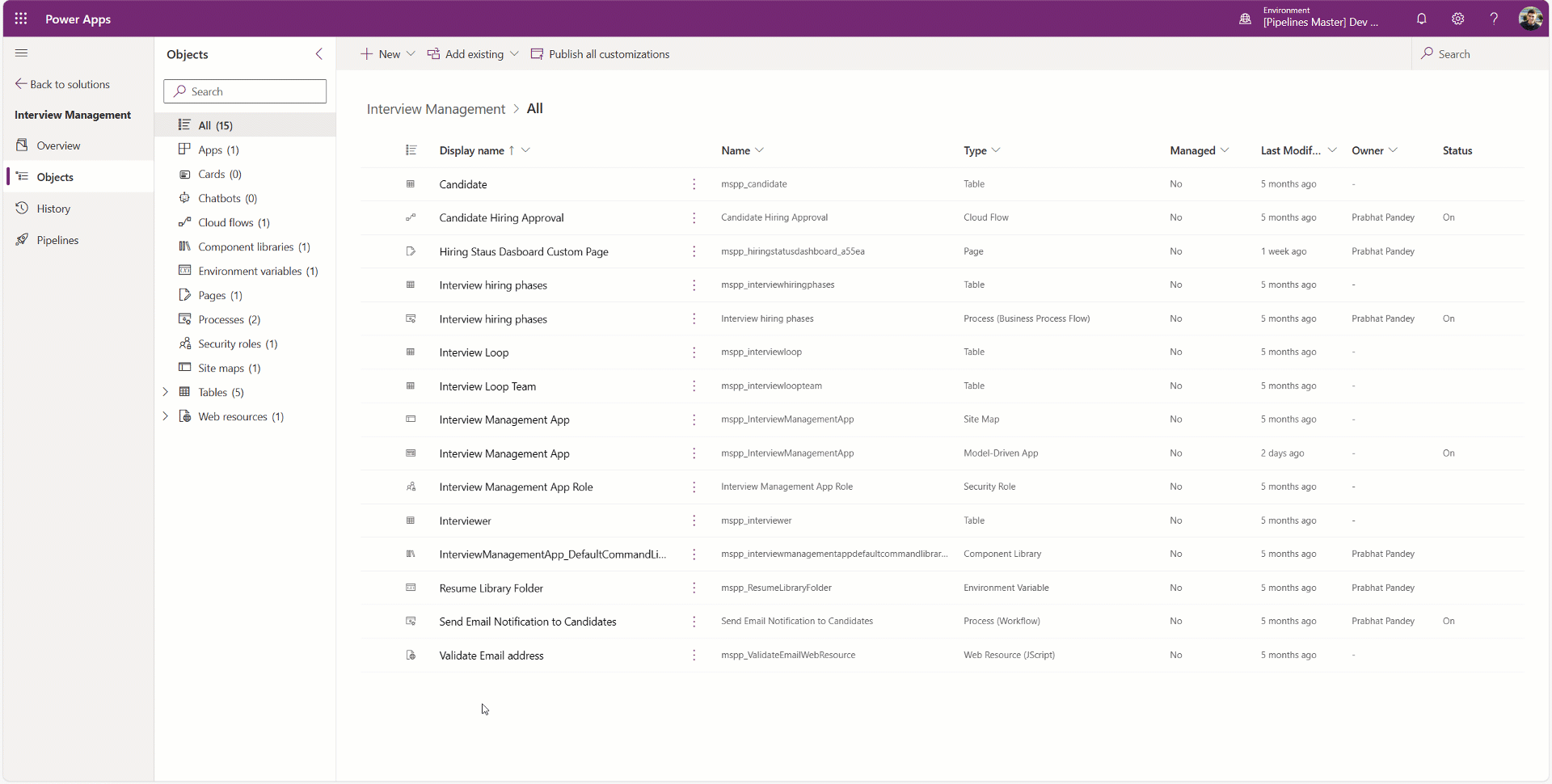Open the Help question mark menu
The height and width of the screenshot is (784, 1552).
click(x=1494, y=19)
